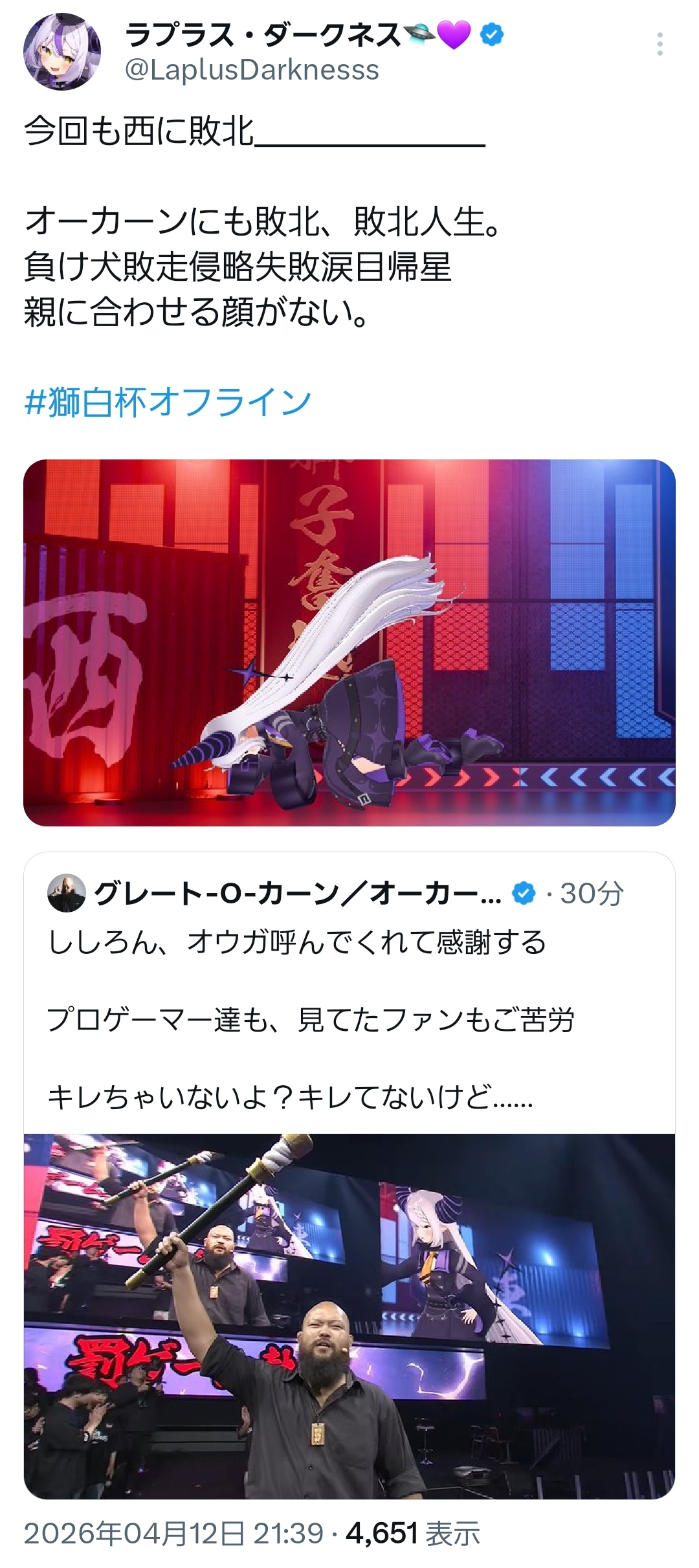The image size is (699, 1568).
Task: Open the #獅白杯オフライン hashtag
Action: tap(168, 402)
